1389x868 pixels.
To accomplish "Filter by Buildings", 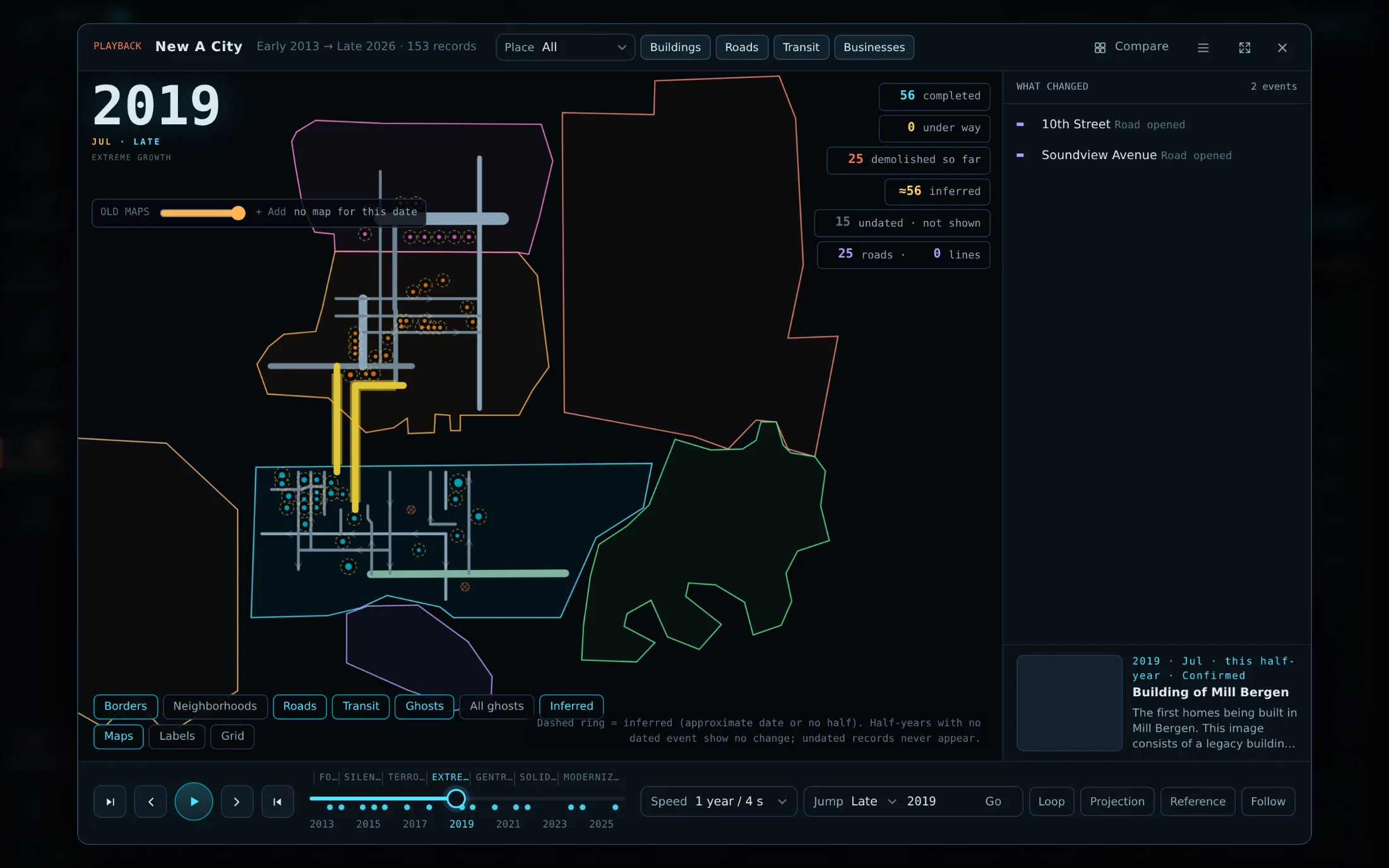I will (675, 47).
